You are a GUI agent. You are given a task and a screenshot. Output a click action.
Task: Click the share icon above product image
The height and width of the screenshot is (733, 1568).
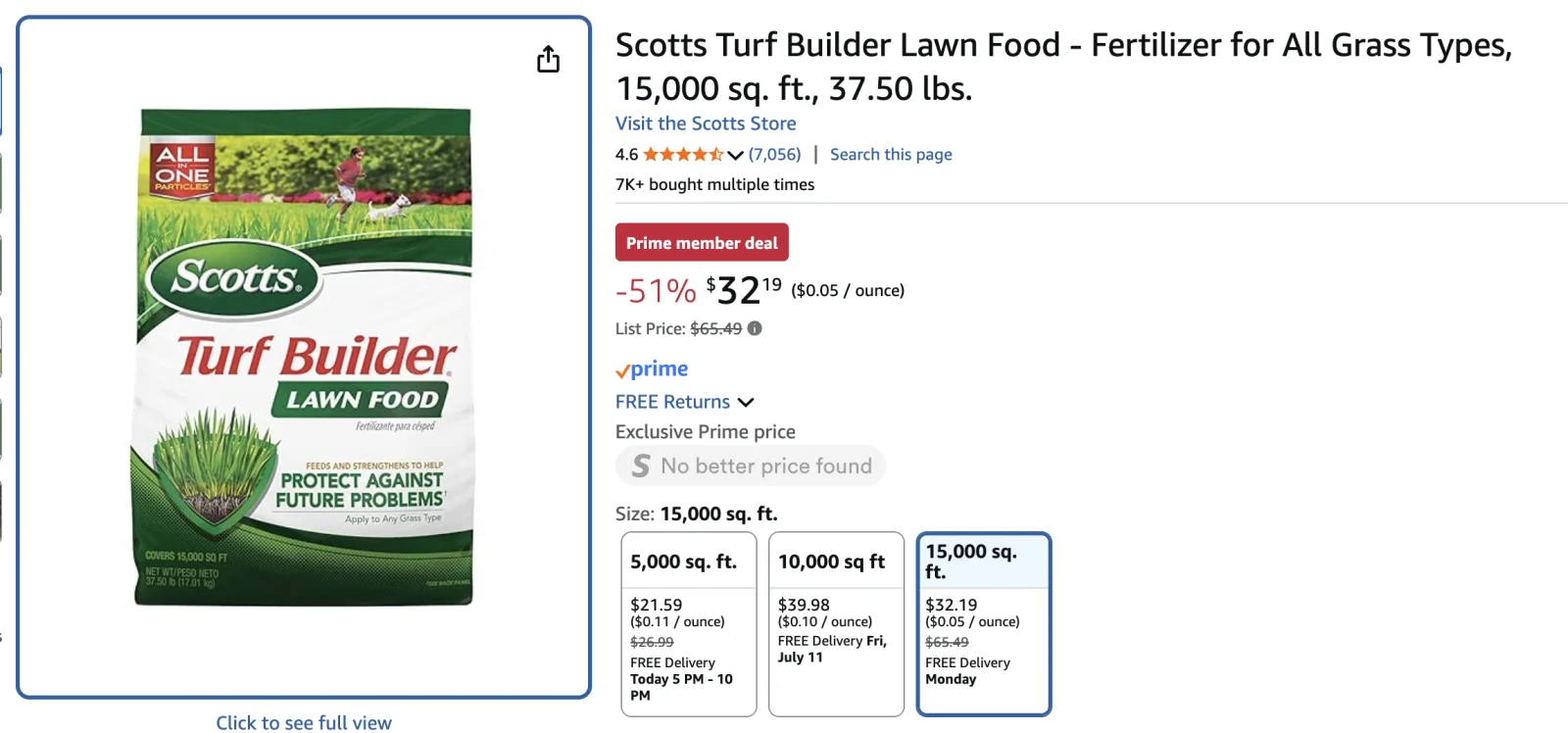[548, 60]
